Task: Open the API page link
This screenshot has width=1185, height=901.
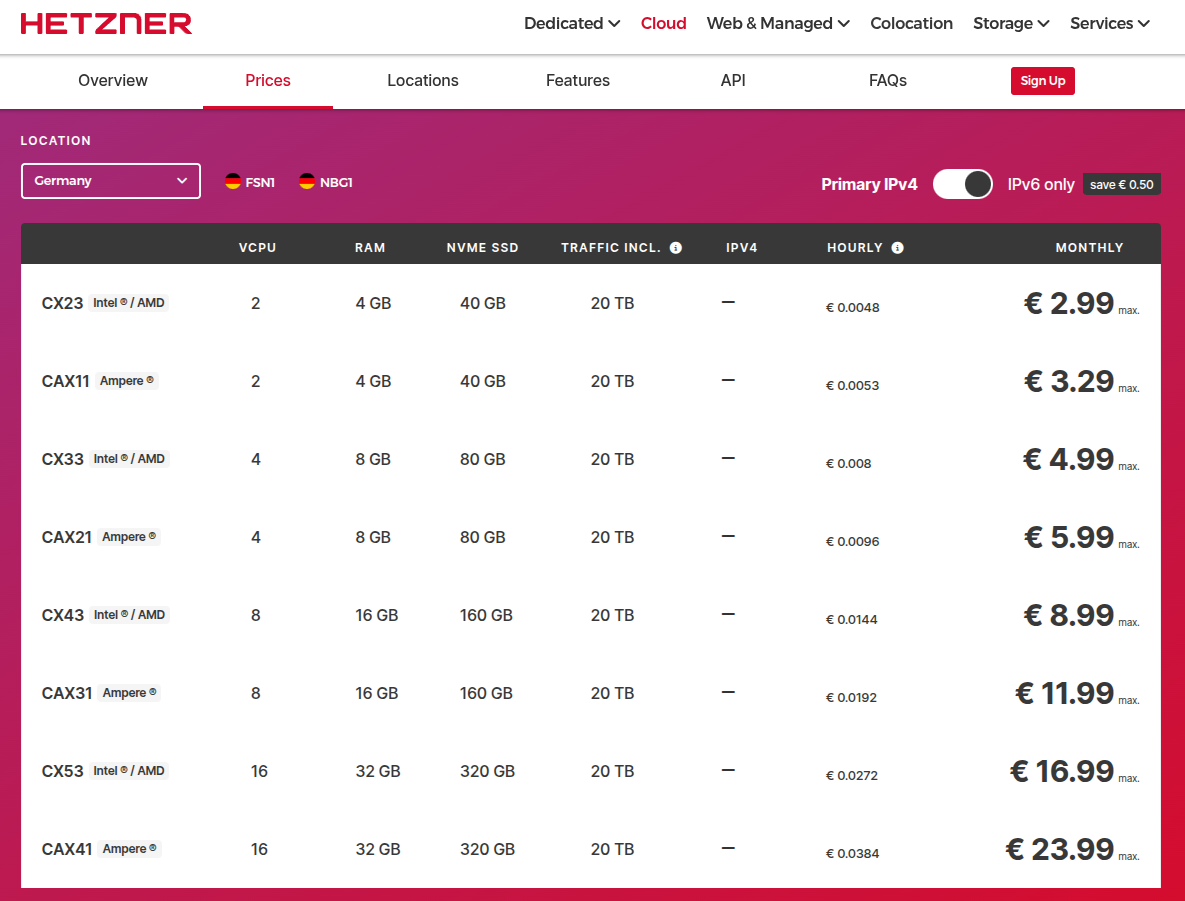Action: click(x=733, y=80)
